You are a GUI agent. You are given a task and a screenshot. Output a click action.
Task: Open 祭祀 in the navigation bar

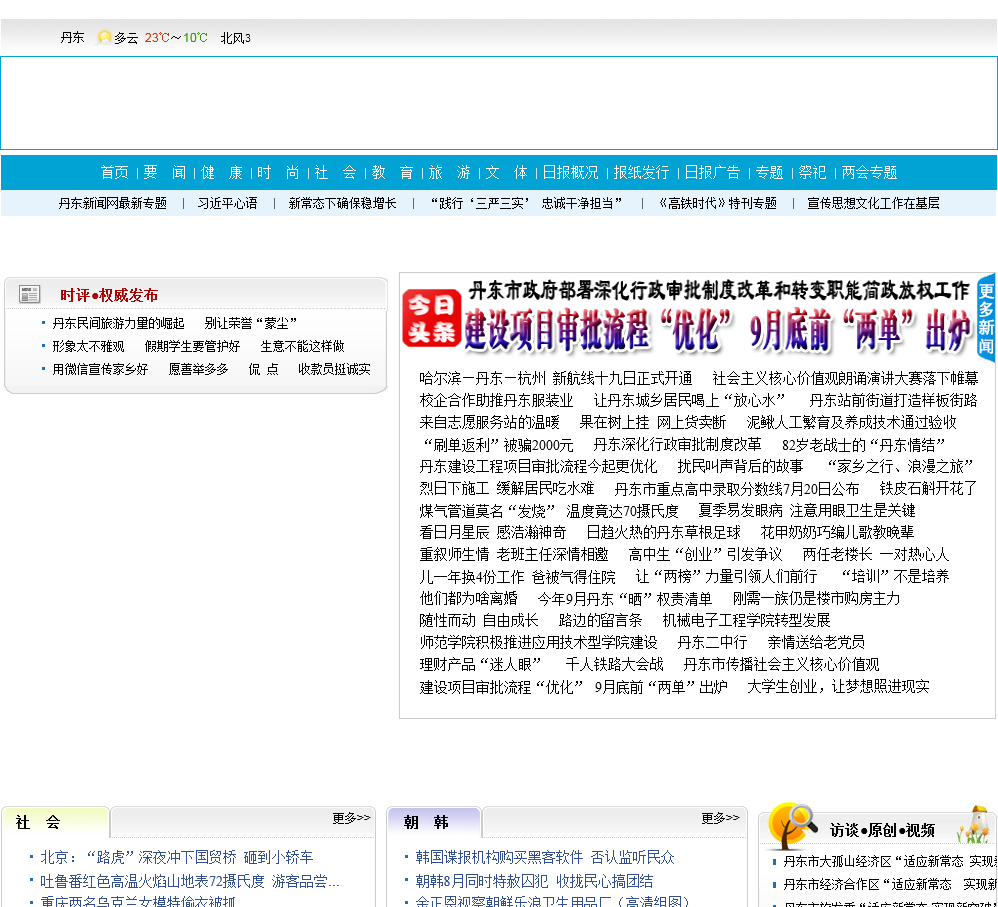coord(812,172)
